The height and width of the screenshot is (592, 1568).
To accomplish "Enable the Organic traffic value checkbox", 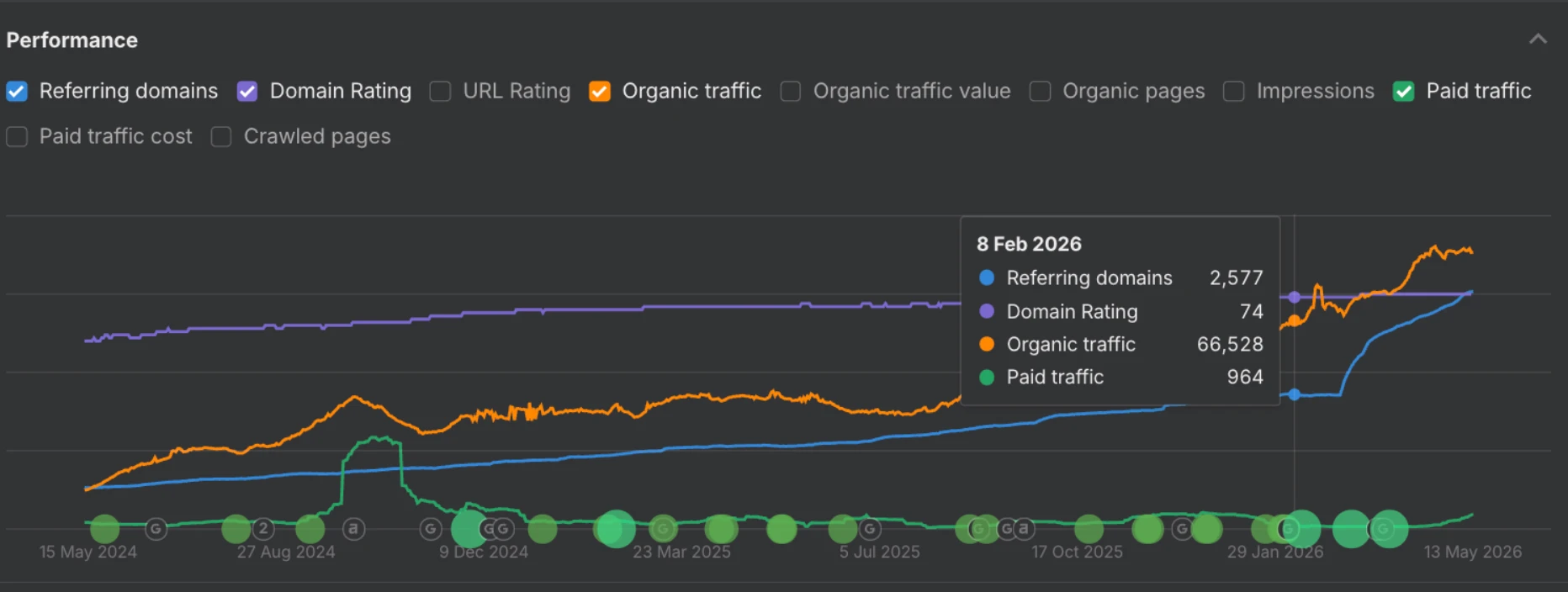I will (791, 92).
